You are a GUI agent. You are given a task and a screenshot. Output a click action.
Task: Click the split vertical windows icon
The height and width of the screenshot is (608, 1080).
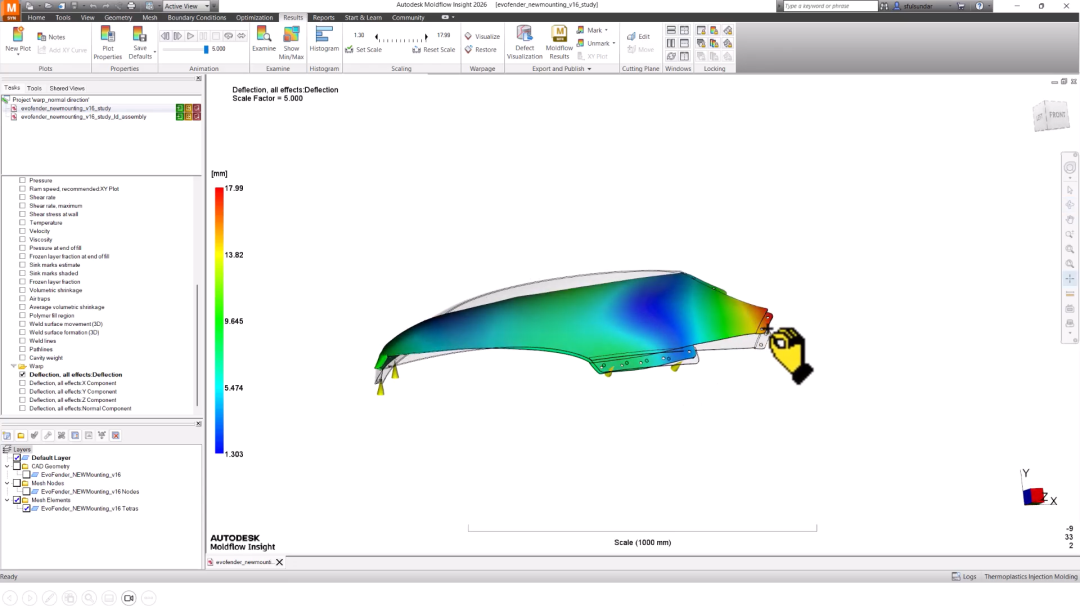[x=671, y=43]
